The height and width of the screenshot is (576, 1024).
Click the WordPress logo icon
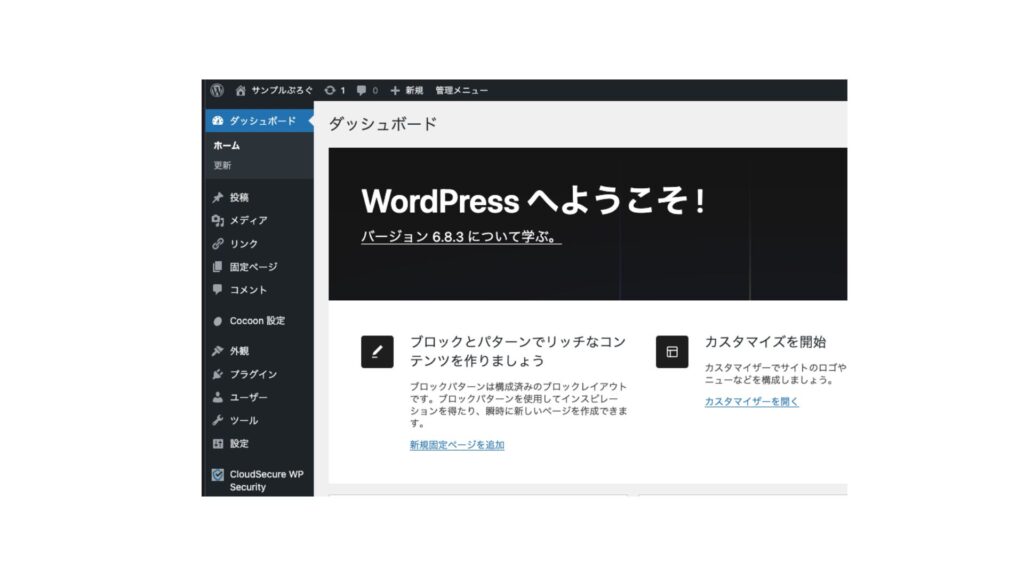[x=217, y=90]
